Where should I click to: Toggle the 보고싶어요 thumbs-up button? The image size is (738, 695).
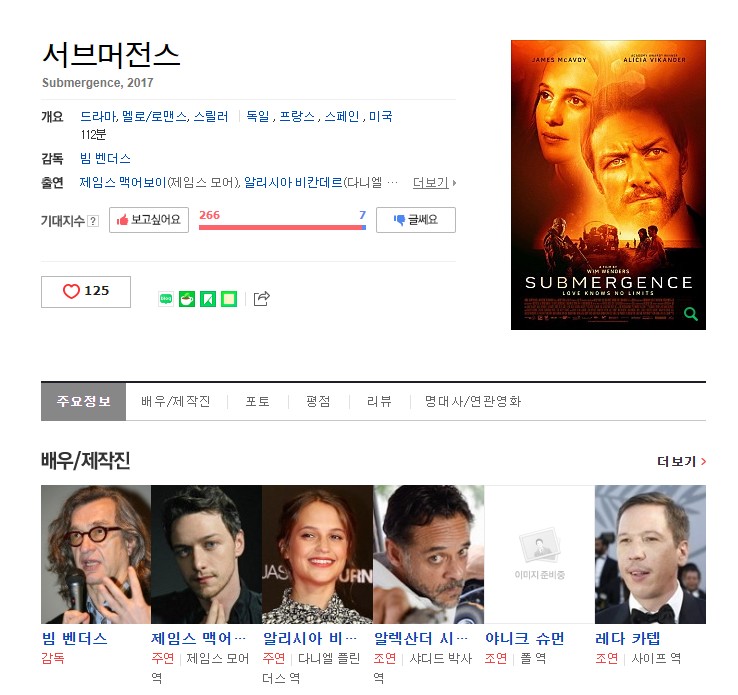click(x=149, y=220)
